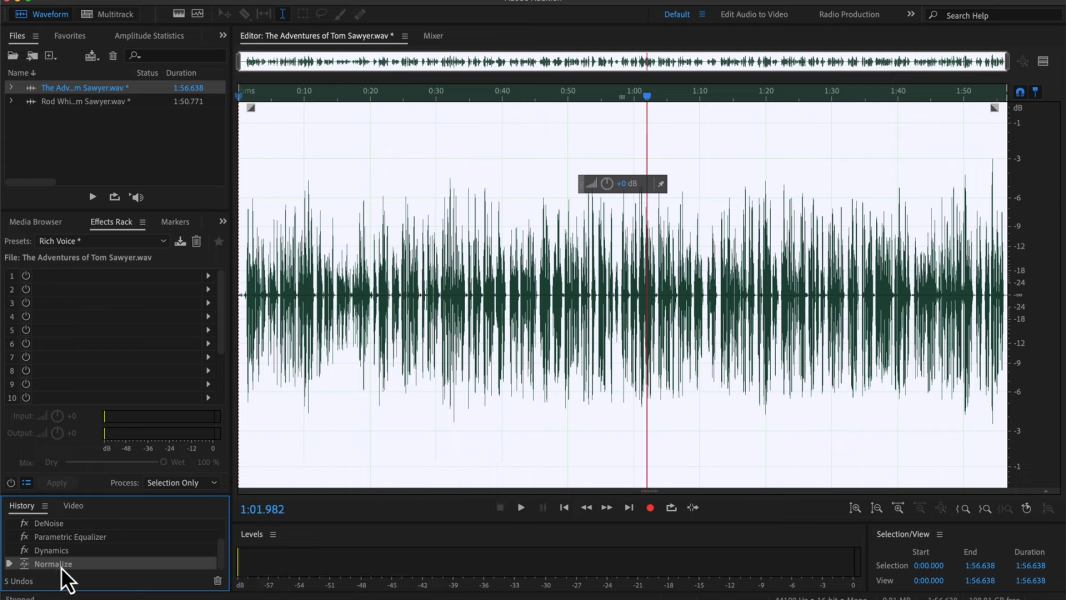Open Process dropdown Selection Only
This screenshot has height=600, width=1066.
click(182, 483)
